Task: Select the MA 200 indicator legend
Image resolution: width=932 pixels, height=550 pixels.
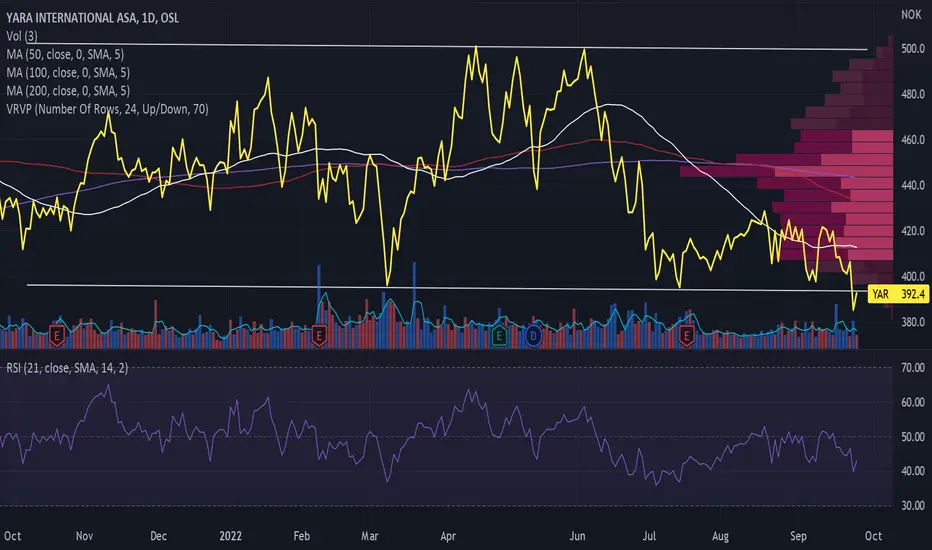Action: [68, 91]
